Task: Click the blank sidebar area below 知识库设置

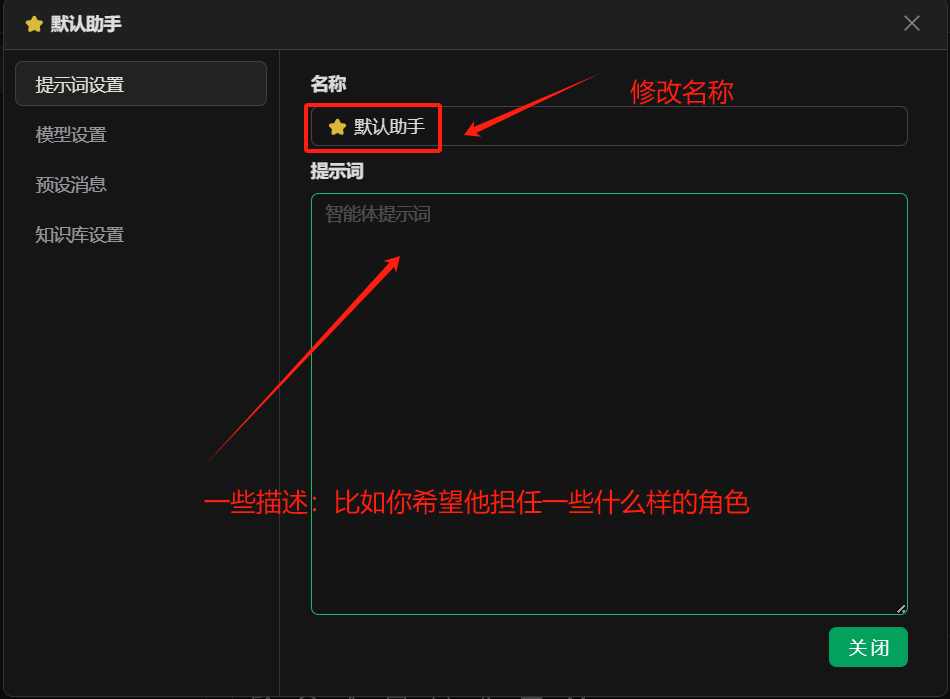Action: pyautogui.click(x=140, y=450)
